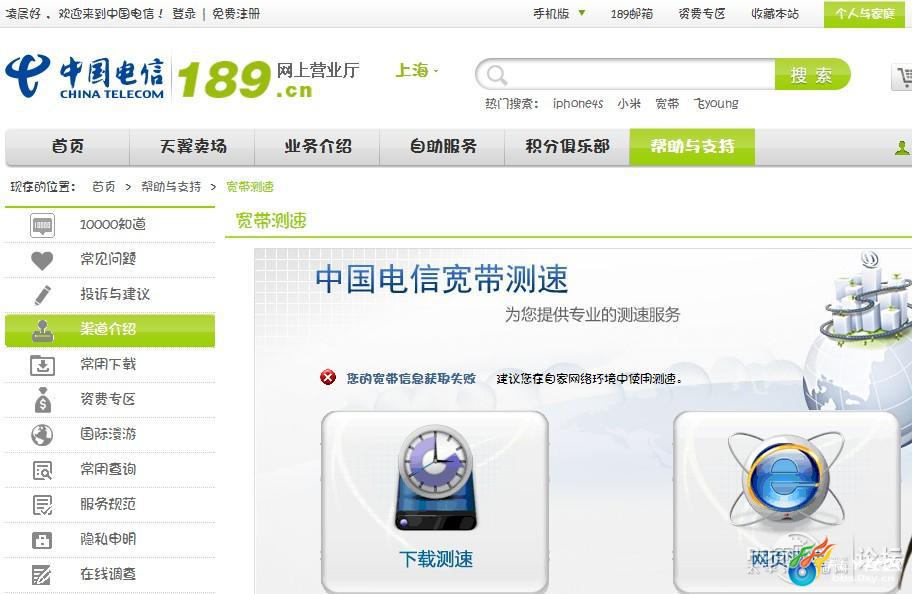Click the globe icon for 国际漫游
Image resolution: width=912 pixels, height=594 pixels.
[42, 435]
